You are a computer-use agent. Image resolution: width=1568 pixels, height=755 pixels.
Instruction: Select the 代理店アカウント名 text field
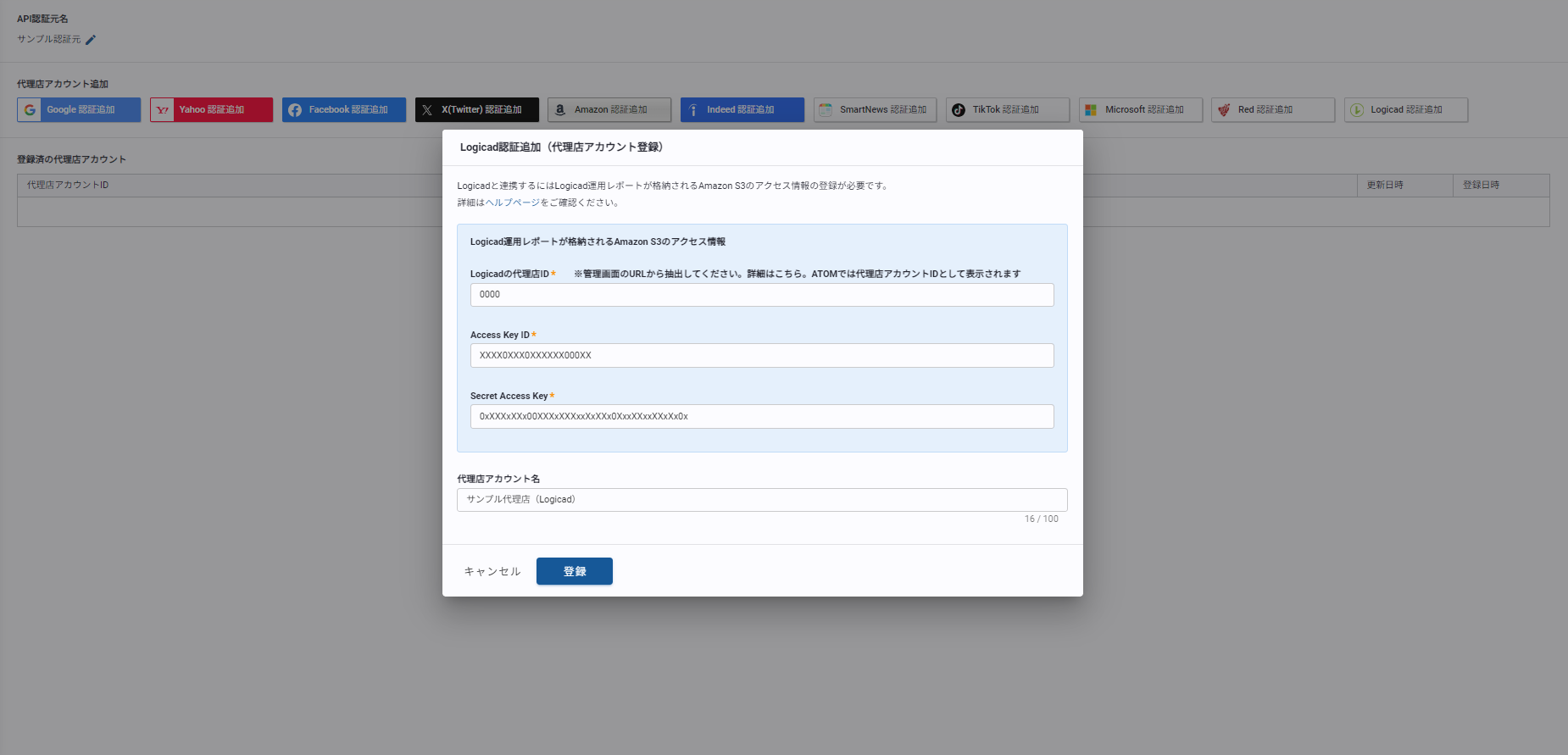[x=761, y=500]
